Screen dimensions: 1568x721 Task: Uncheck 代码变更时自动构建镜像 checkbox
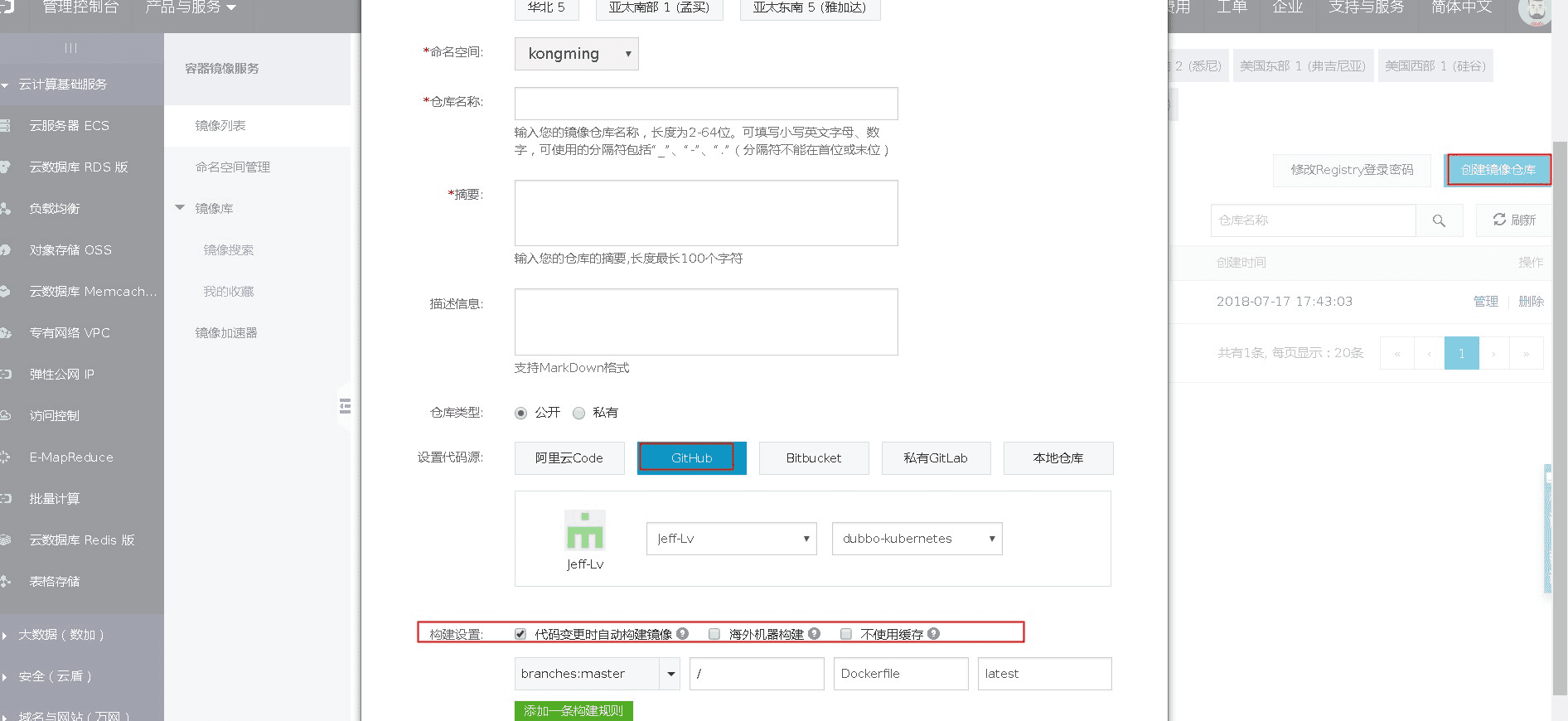point(520,634)
